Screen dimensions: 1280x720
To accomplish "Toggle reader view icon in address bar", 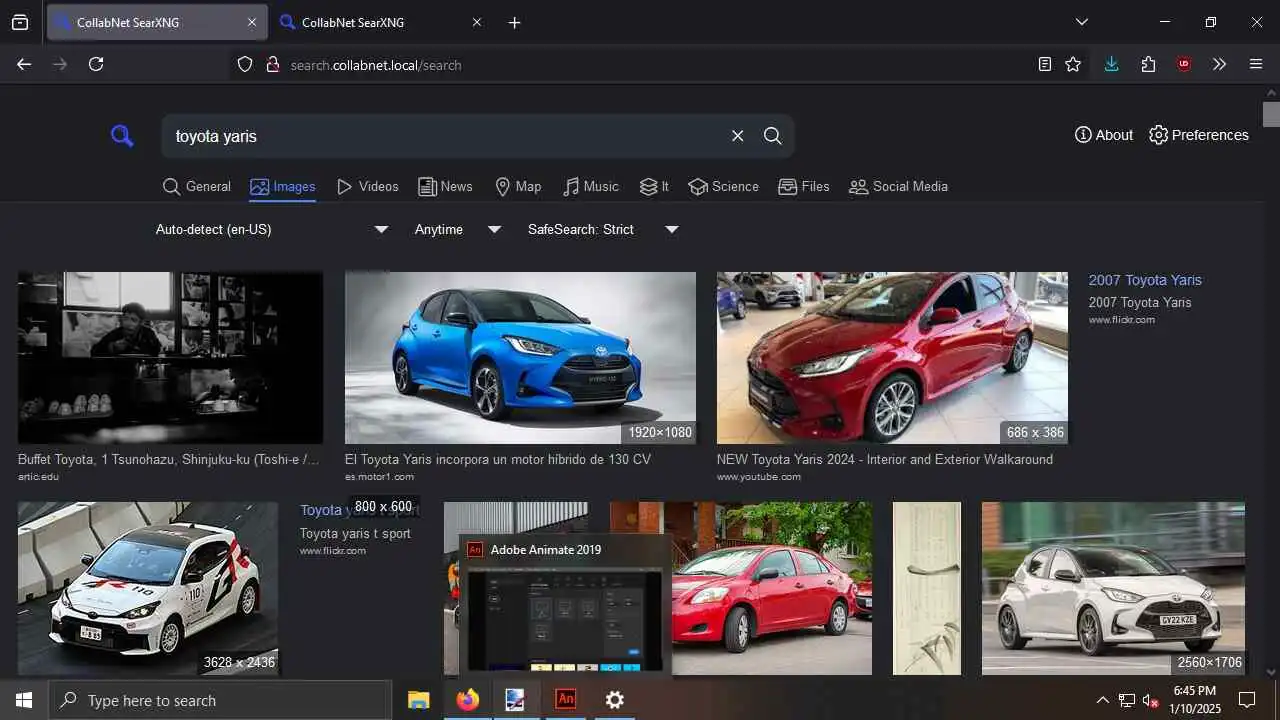I will [x=1044, y=64].
